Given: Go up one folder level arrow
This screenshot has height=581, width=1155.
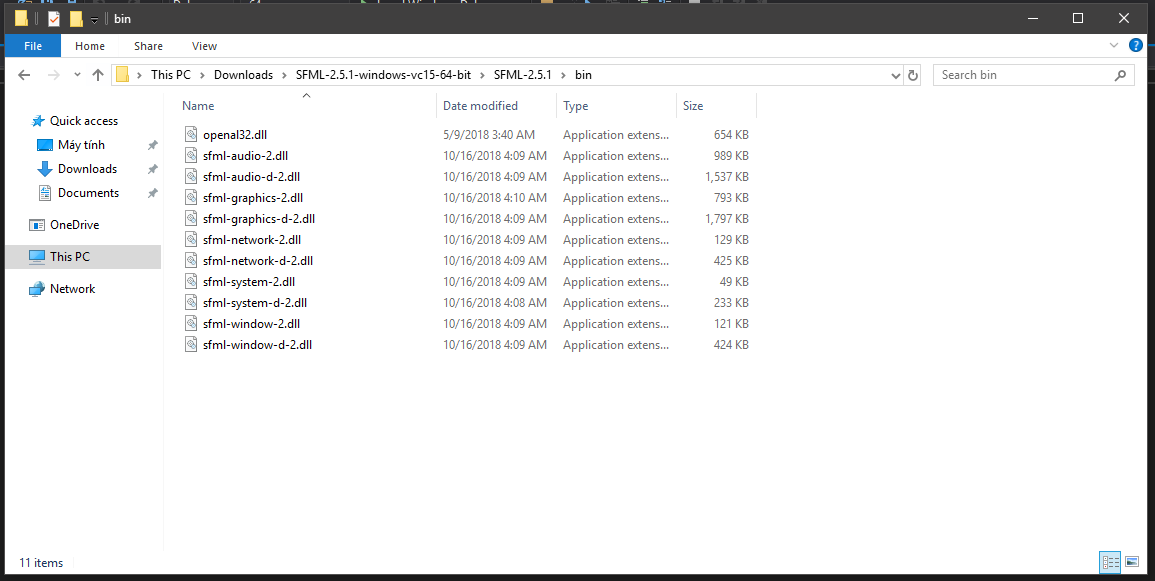Looking at the screenshot, I should tap(98, 74).
